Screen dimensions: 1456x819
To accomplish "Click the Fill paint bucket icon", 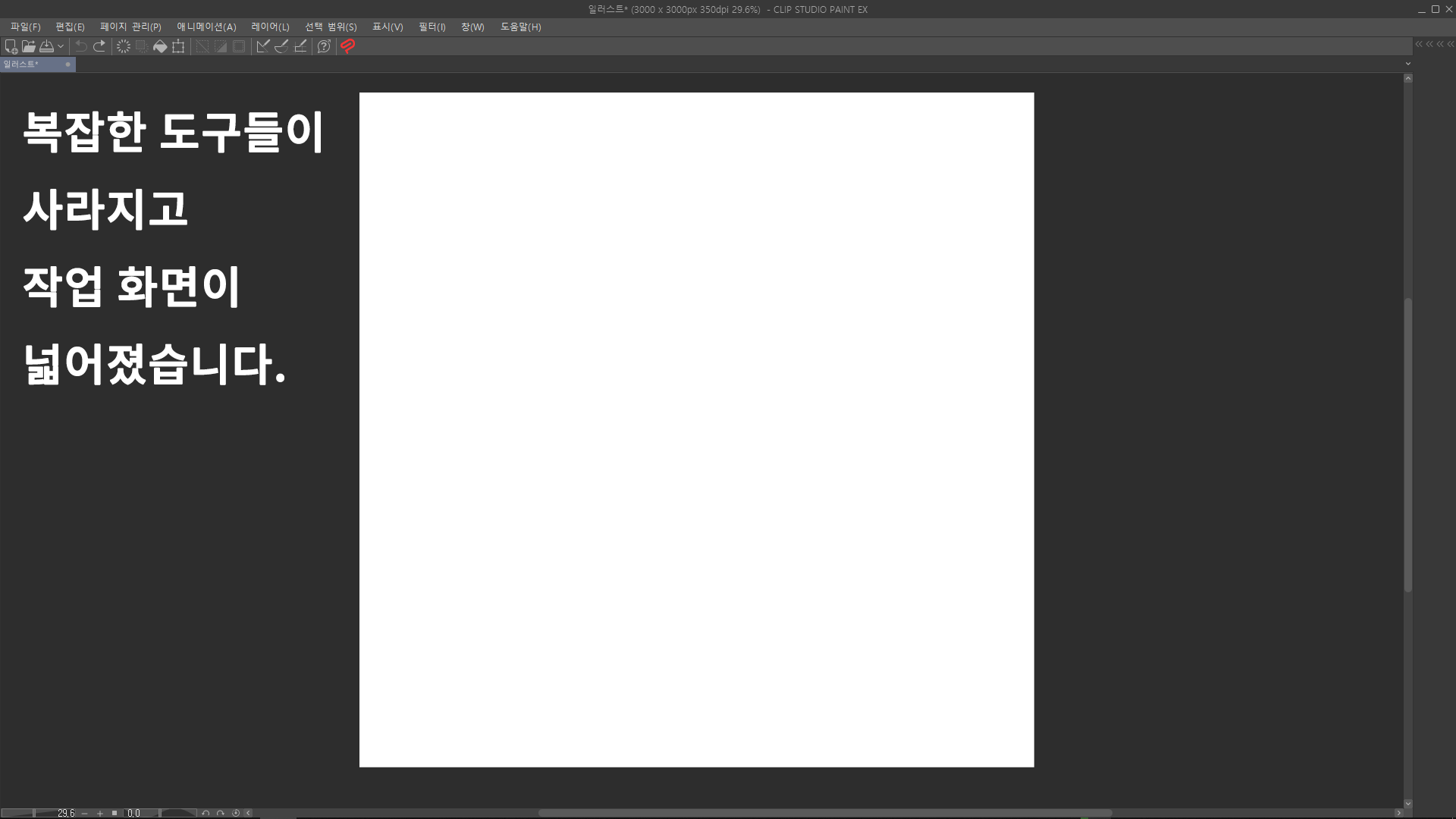I will (x=160, y=46).
